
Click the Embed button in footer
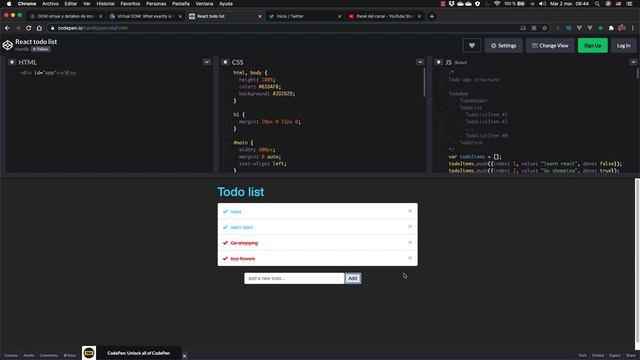pos(598,356)
